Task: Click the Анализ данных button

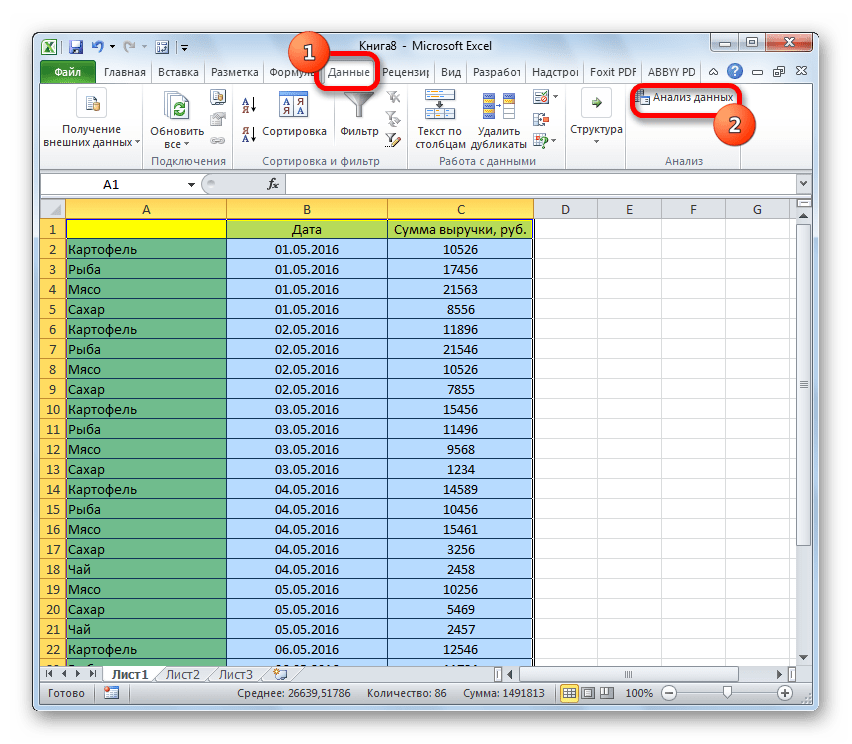Action: tap(686, 97)
